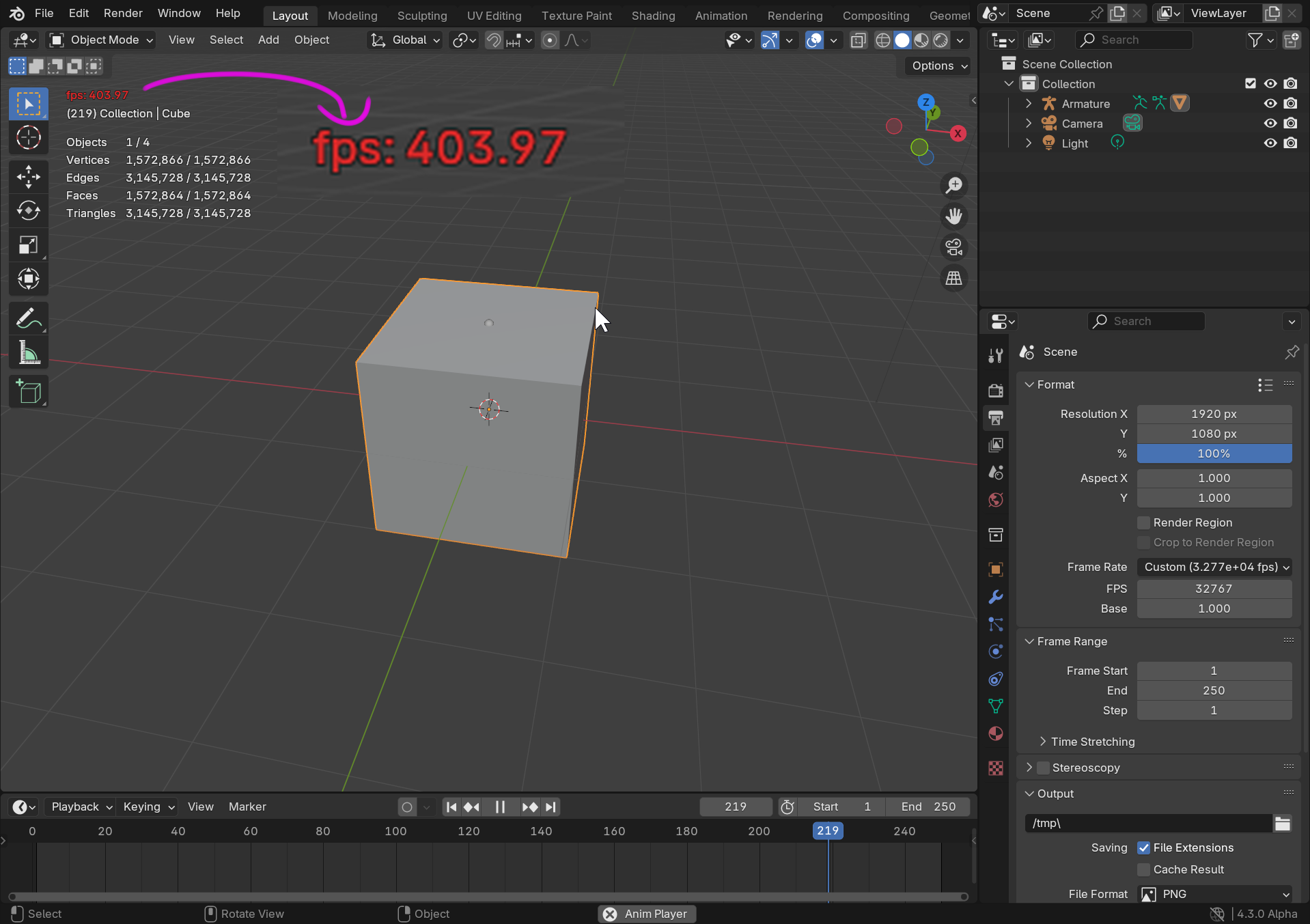The width and height of the screenshot is (1310, 924).
Task: Open the Modifiers wrench properties tab
Action: (996, 597)
